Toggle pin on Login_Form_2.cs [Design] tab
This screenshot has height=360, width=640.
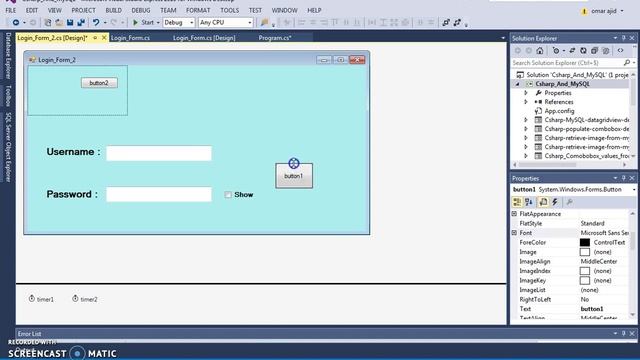point(95,38)
